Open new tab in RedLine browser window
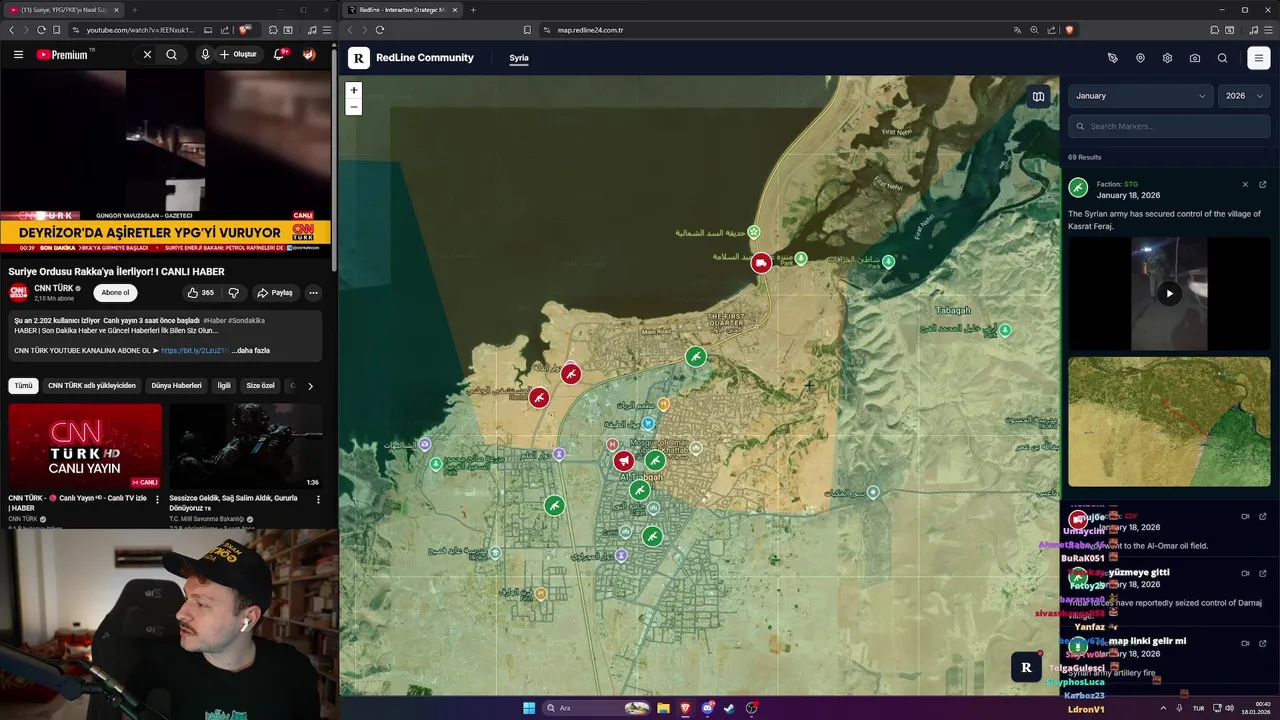Screen dimensions: 1280x720 coord(473,10)
